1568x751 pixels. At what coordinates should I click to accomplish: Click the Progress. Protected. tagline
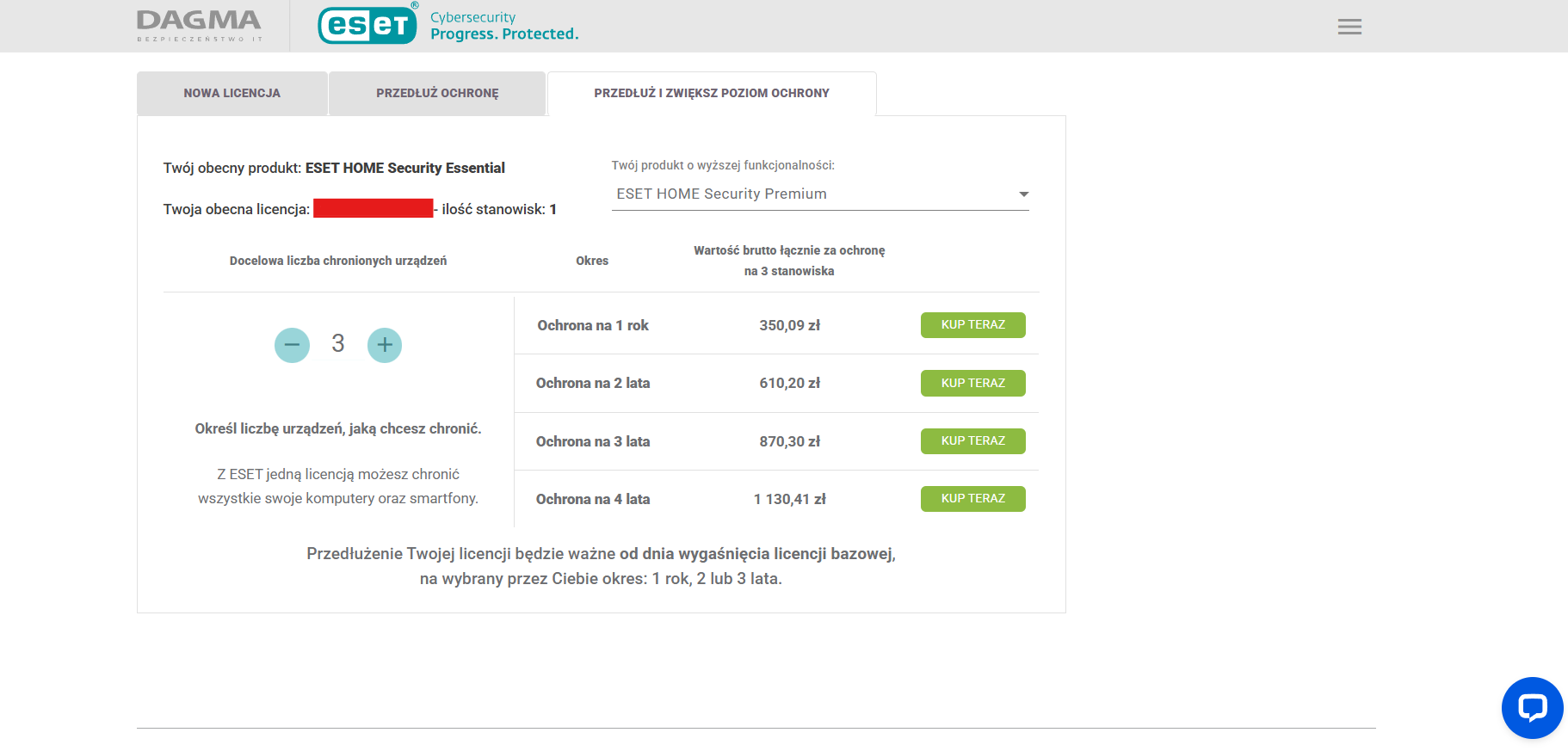(x=504, y=34)
